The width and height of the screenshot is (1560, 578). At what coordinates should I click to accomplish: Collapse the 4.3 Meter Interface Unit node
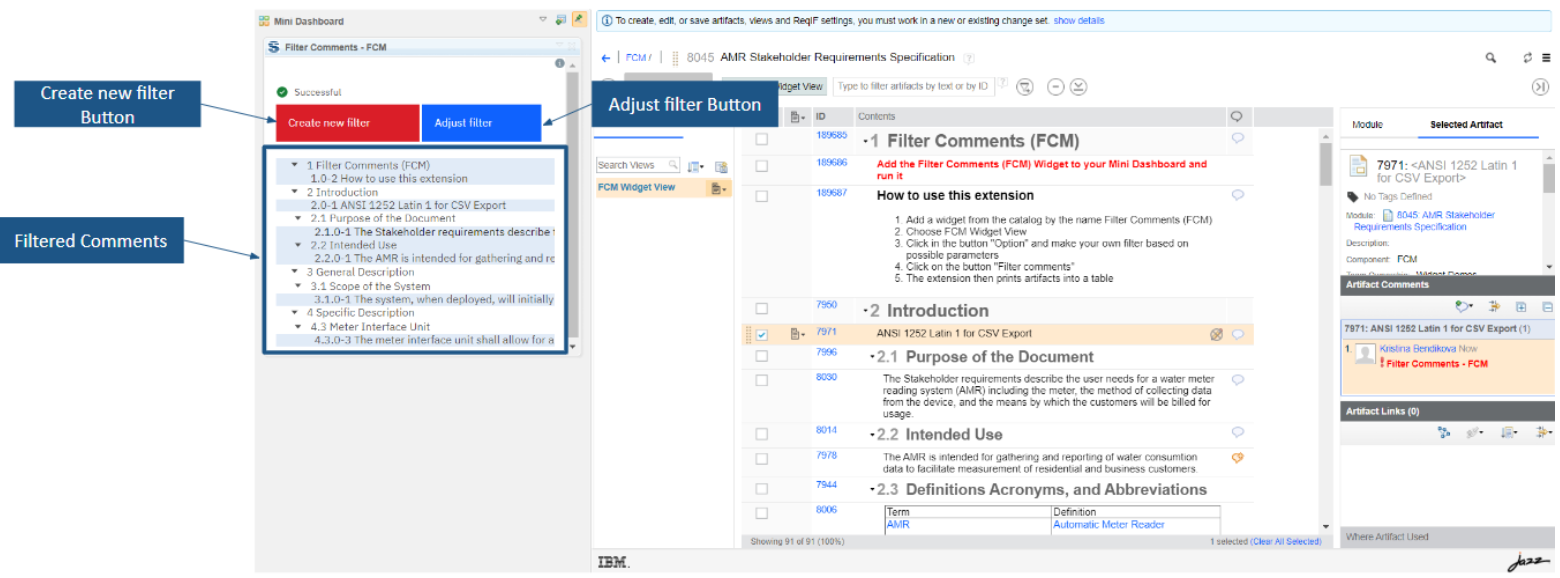299,326
